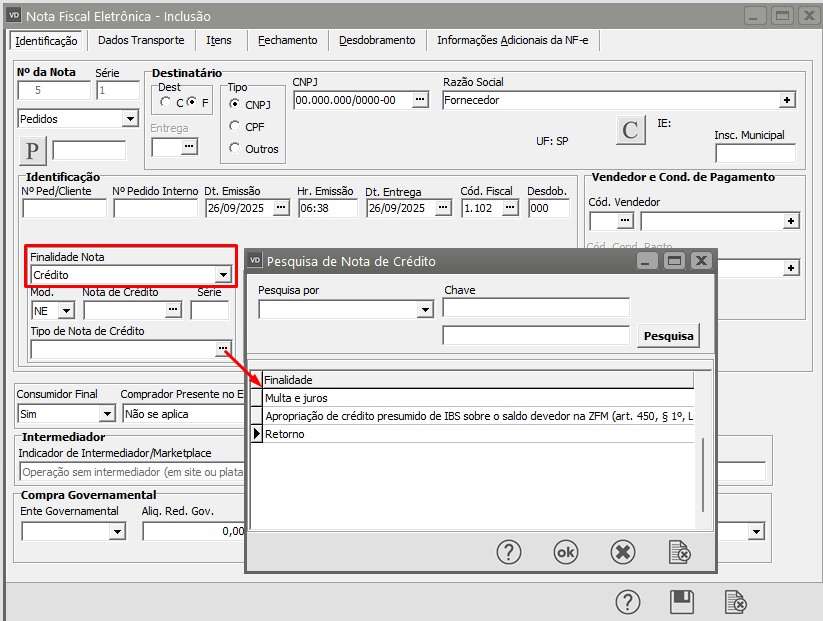
Task: Open the Pesquisa por dropdown
Action: pos(424,310)
